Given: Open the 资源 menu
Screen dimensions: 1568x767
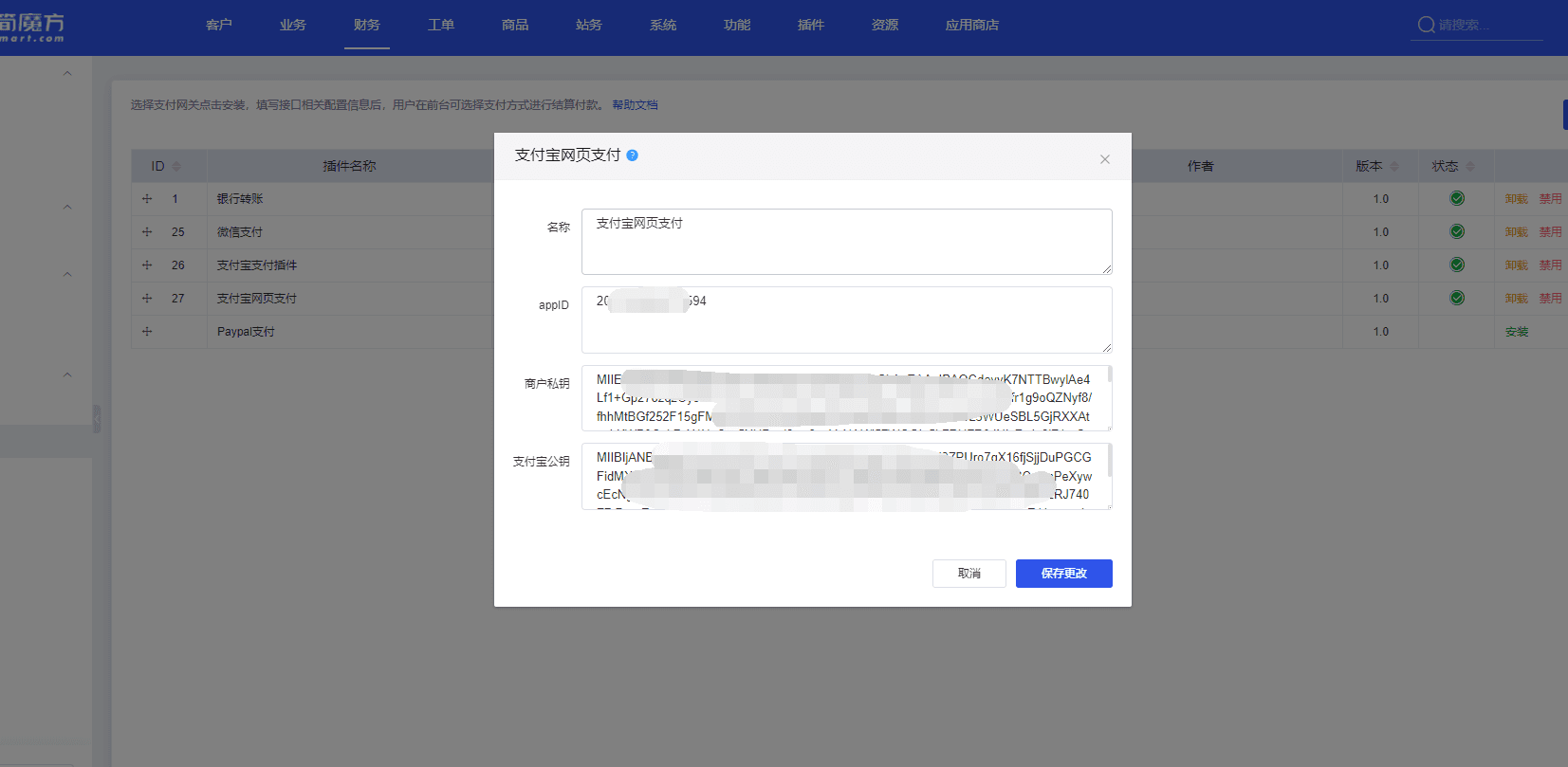Looking at the screenshot, I should (x=885, y=26).
